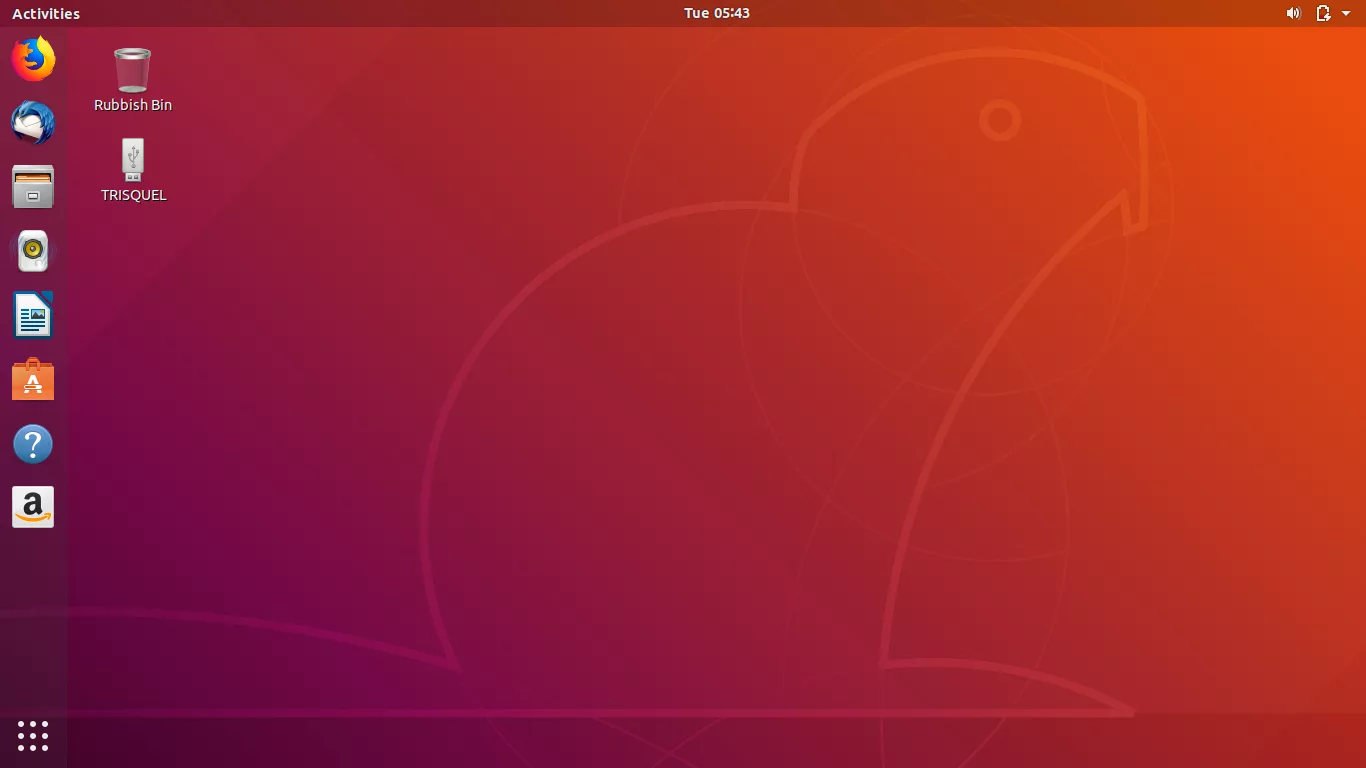
Task: Open the Help question mark icon
Action: (33, 443)
